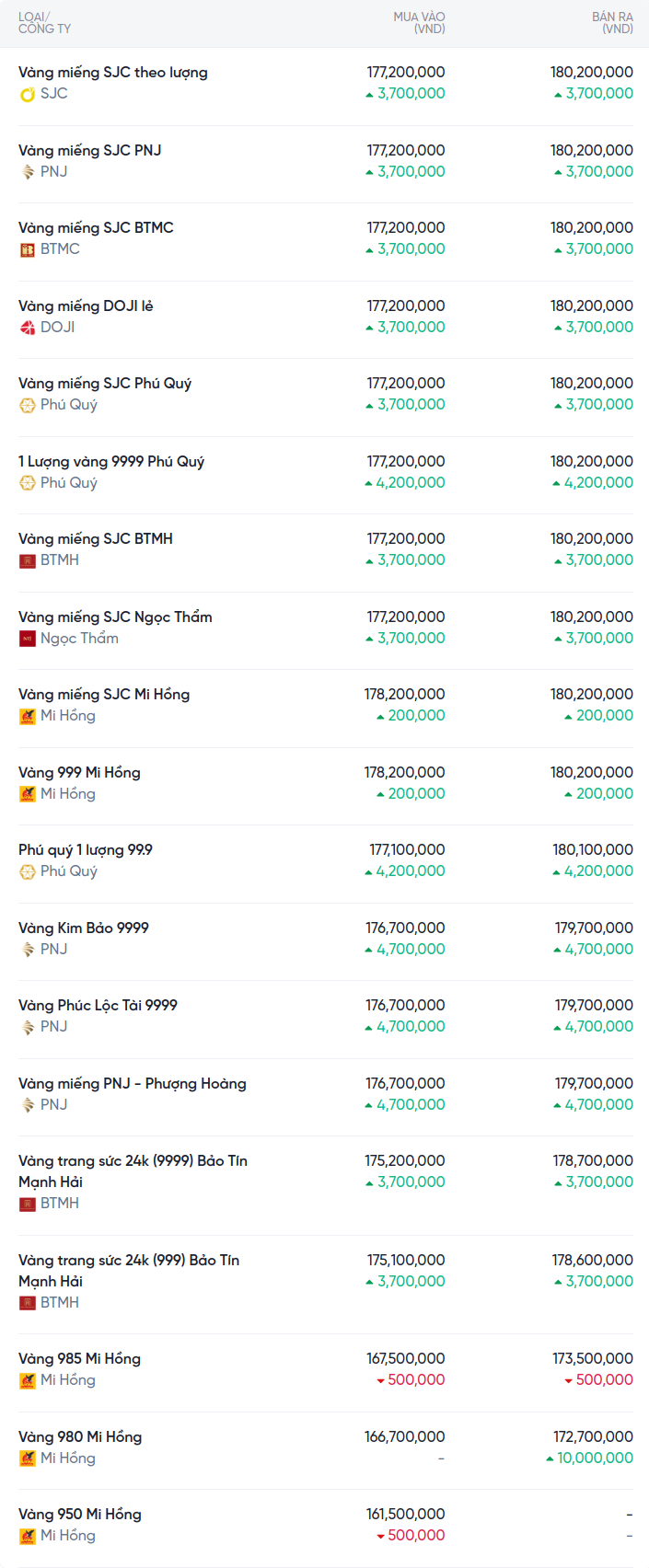
Task: Click BTMH logo under Vàng miếng SJC BTMH
Action: coord(28,560)
